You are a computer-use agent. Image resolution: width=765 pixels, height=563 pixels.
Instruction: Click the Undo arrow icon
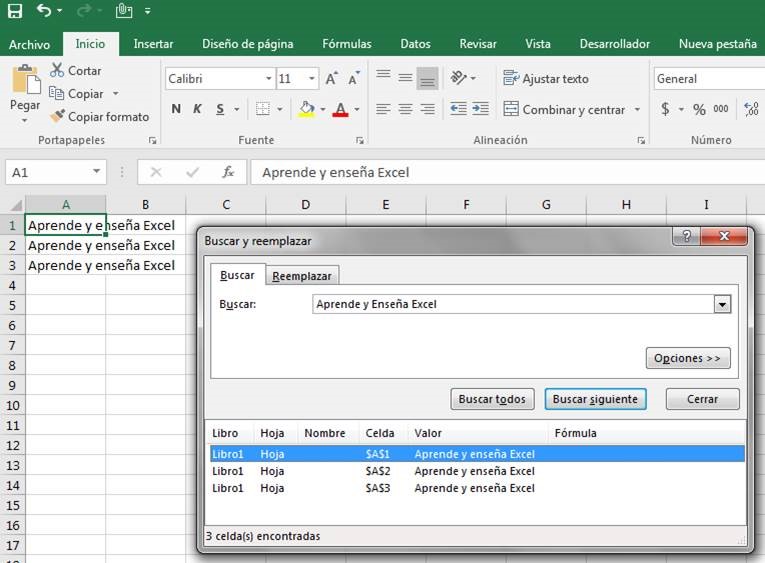(x=44, y=10)
